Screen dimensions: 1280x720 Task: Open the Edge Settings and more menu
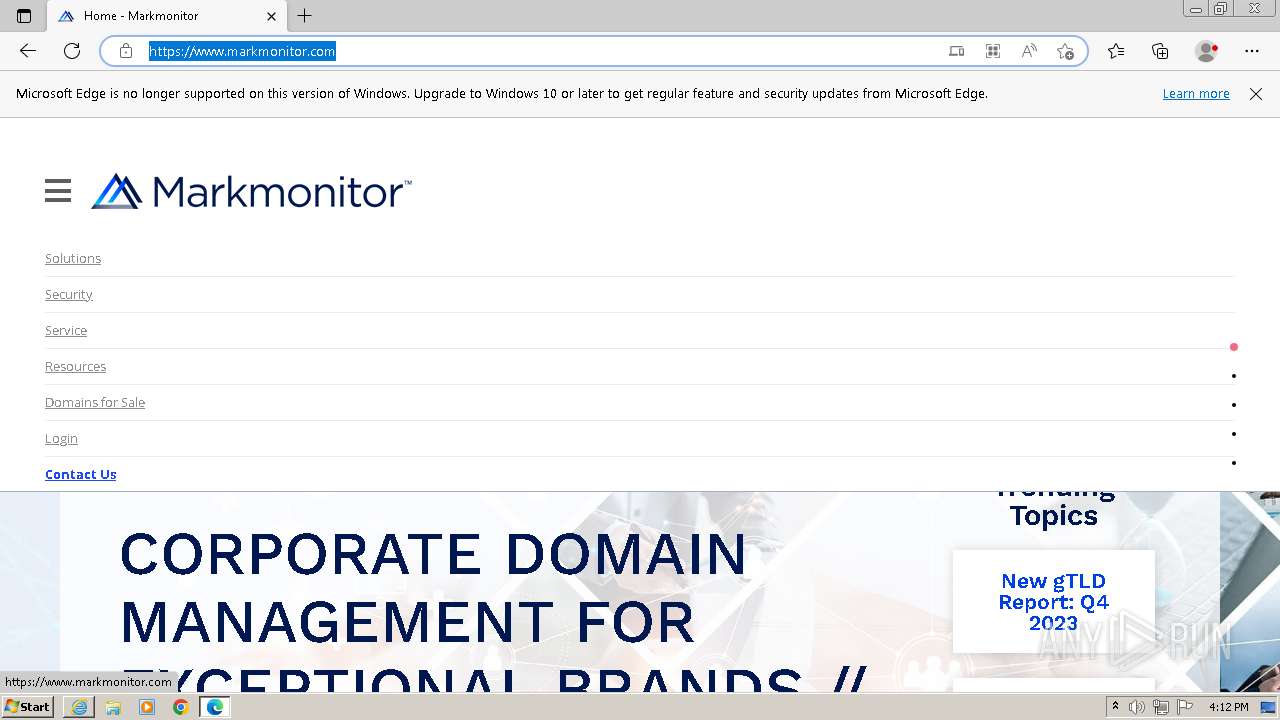(x=1252, y=51)
